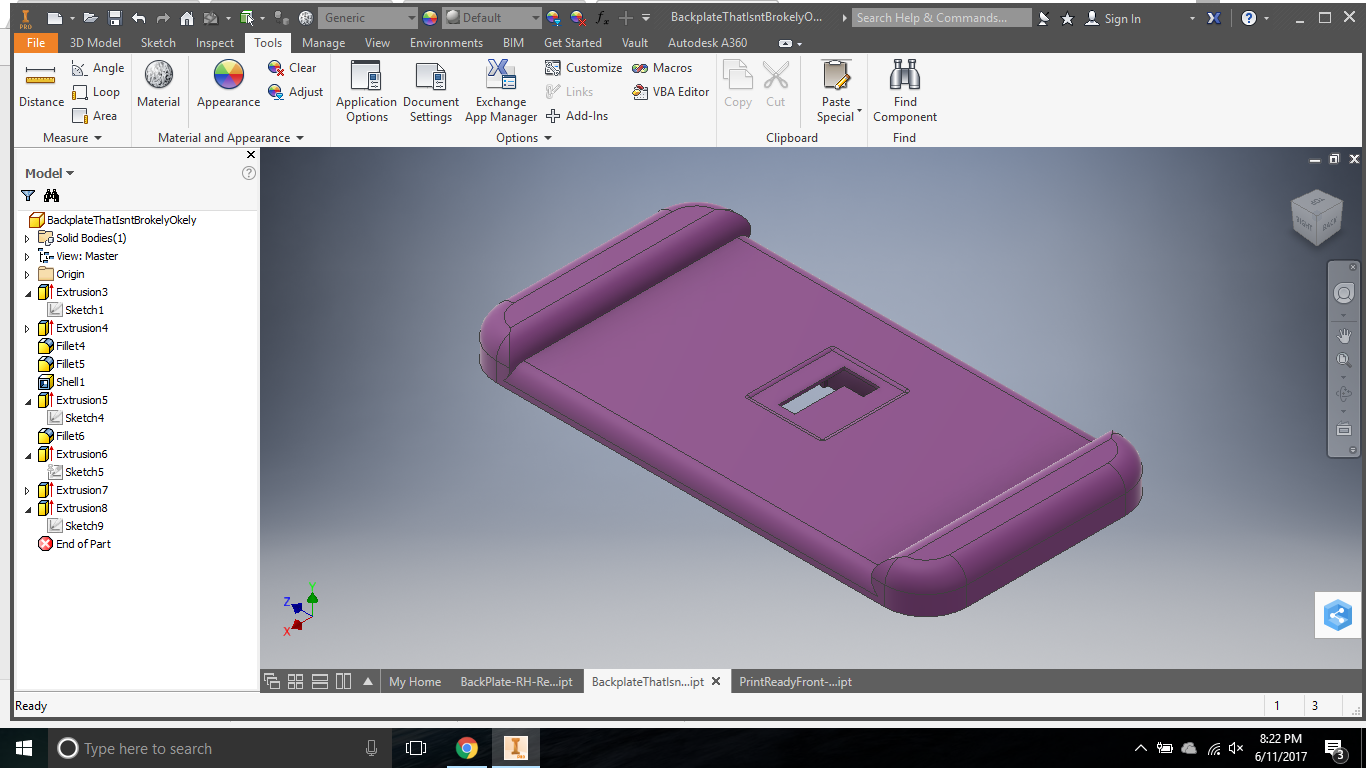
Task: Open the navigation Pan hand tool
Action: click(x=1344, y=335)
